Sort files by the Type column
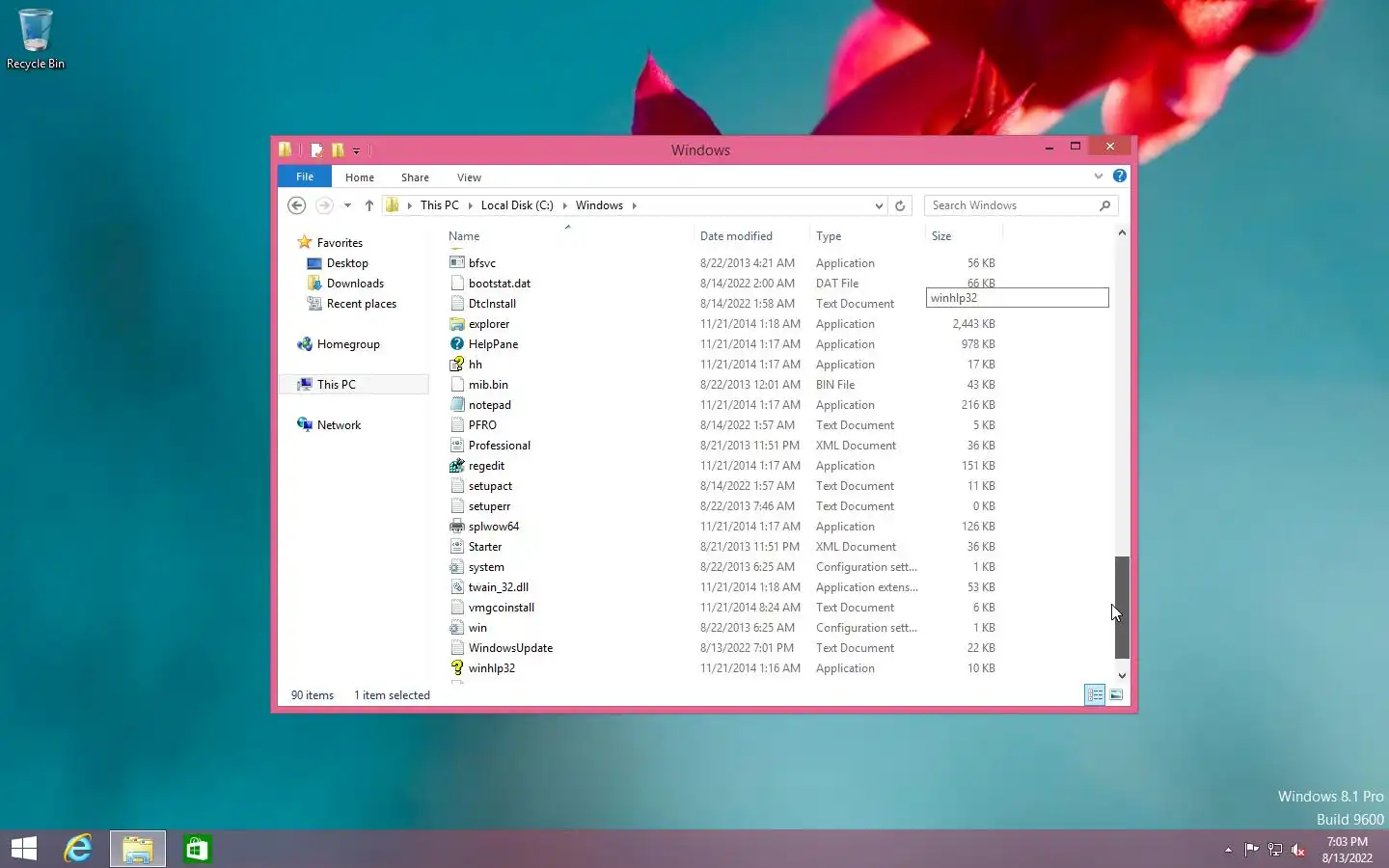 pos(829,236)
